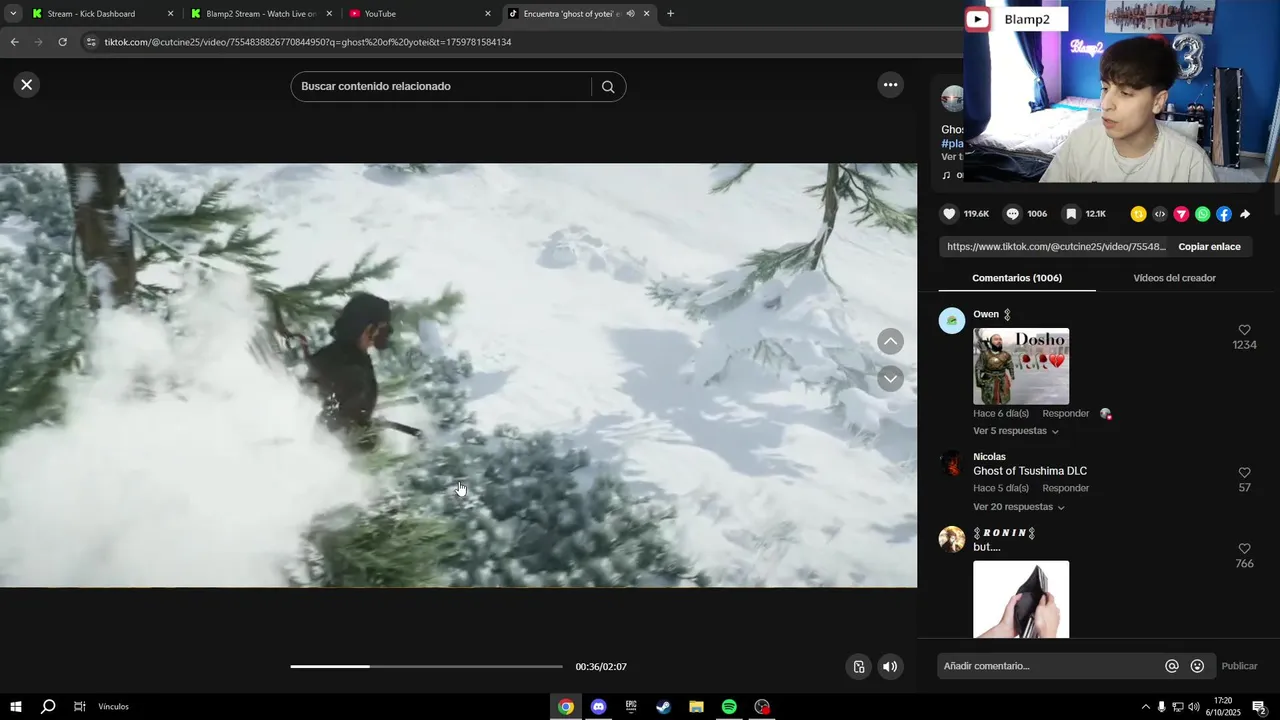1280x720 pixels.
Task: Go to previous video with up arrow
Action: [x=890, y=341]
